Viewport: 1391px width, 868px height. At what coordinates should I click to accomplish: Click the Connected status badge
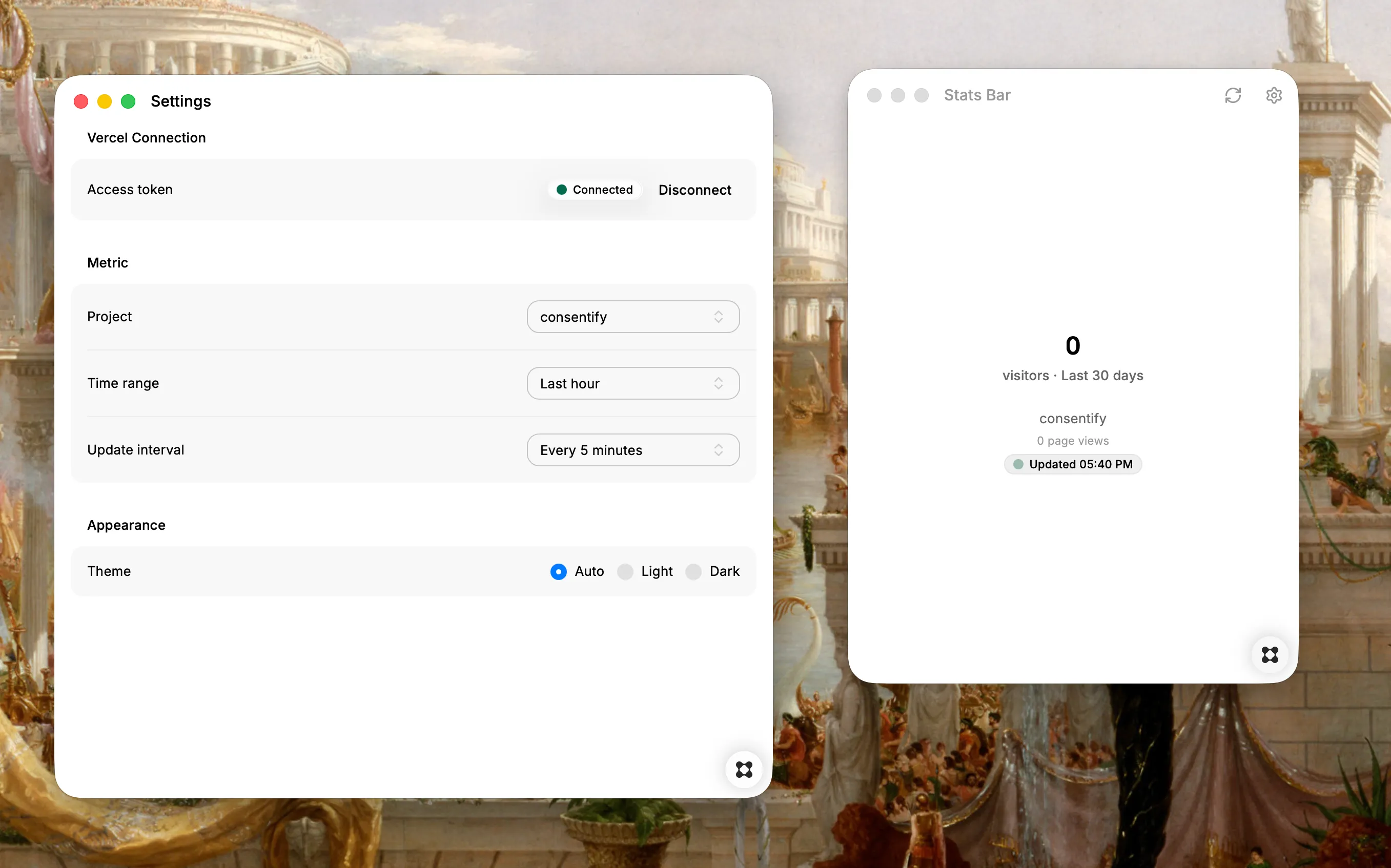point(595,190)
